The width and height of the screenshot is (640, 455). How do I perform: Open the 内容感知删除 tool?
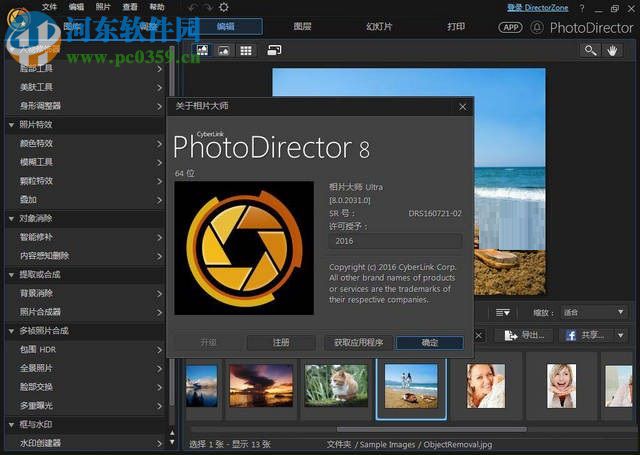tap(85, 256)
